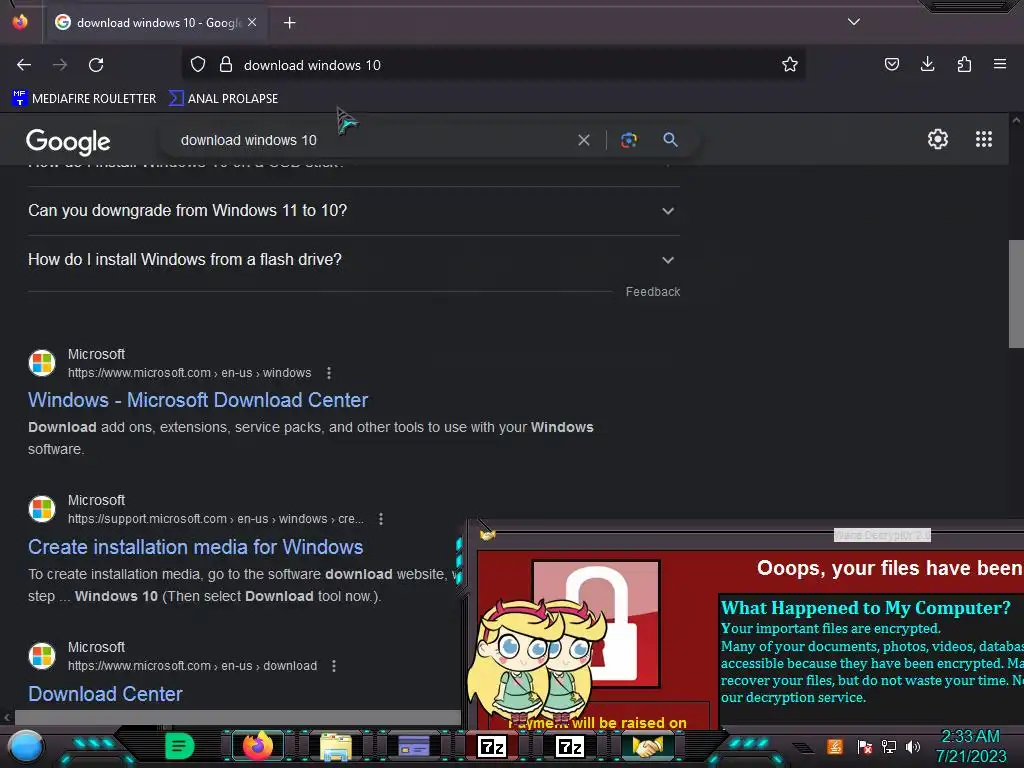Expand 'How do I install Windows from a flash drive?'
The height and width of the screenshot is (768, 1024).
pyautogui.click(x=353, y=259)
